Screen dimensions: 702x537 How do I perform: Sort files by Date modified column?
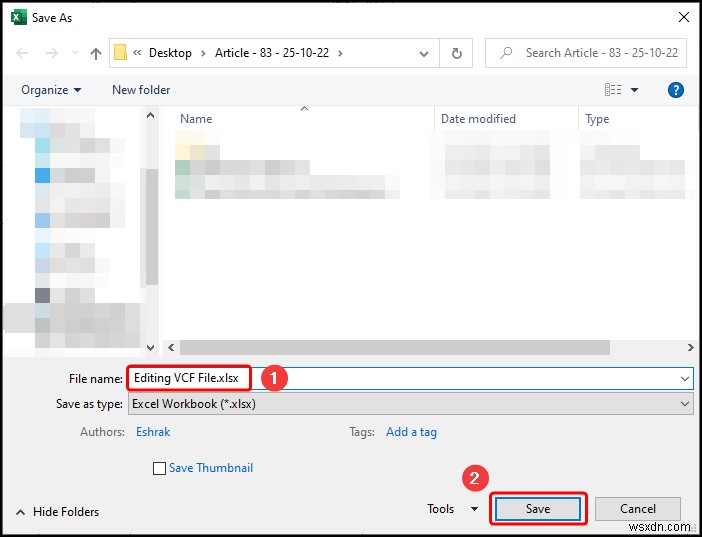478,119
